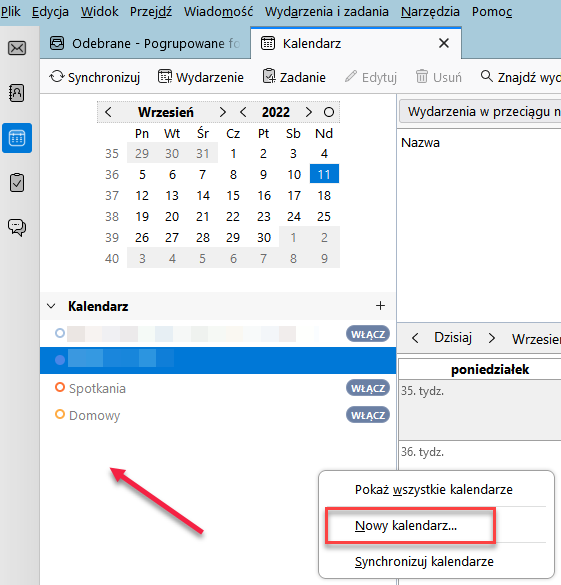This screenshot has height=585, width=561.
Task: Open the Tasks clipboard sidebar icon
Action: pyautogui.click(x=17, y=183)
